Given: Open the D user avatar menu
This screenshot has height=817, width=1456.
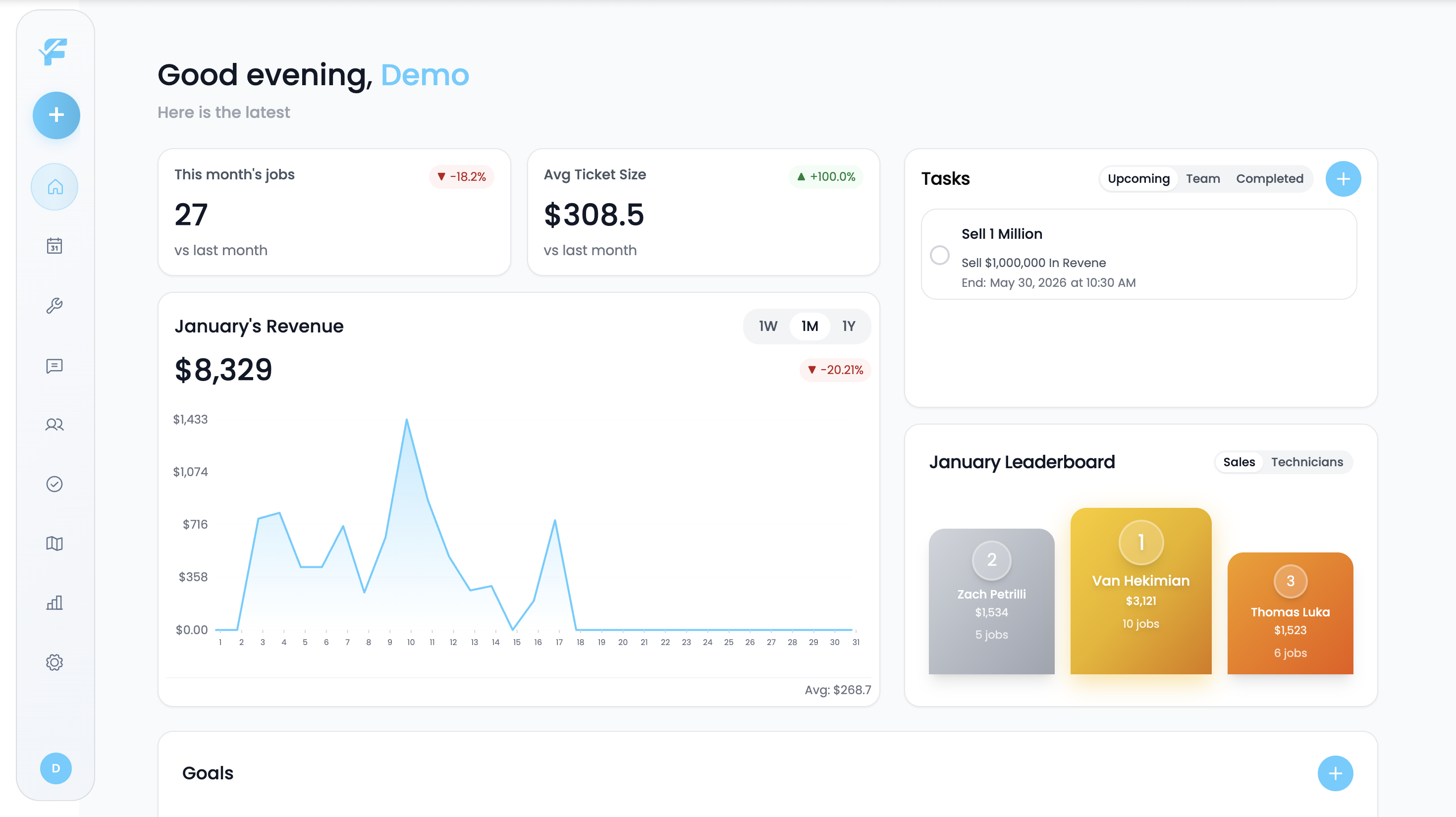Looking at the screenshot, I should click(x=56, y=768).
